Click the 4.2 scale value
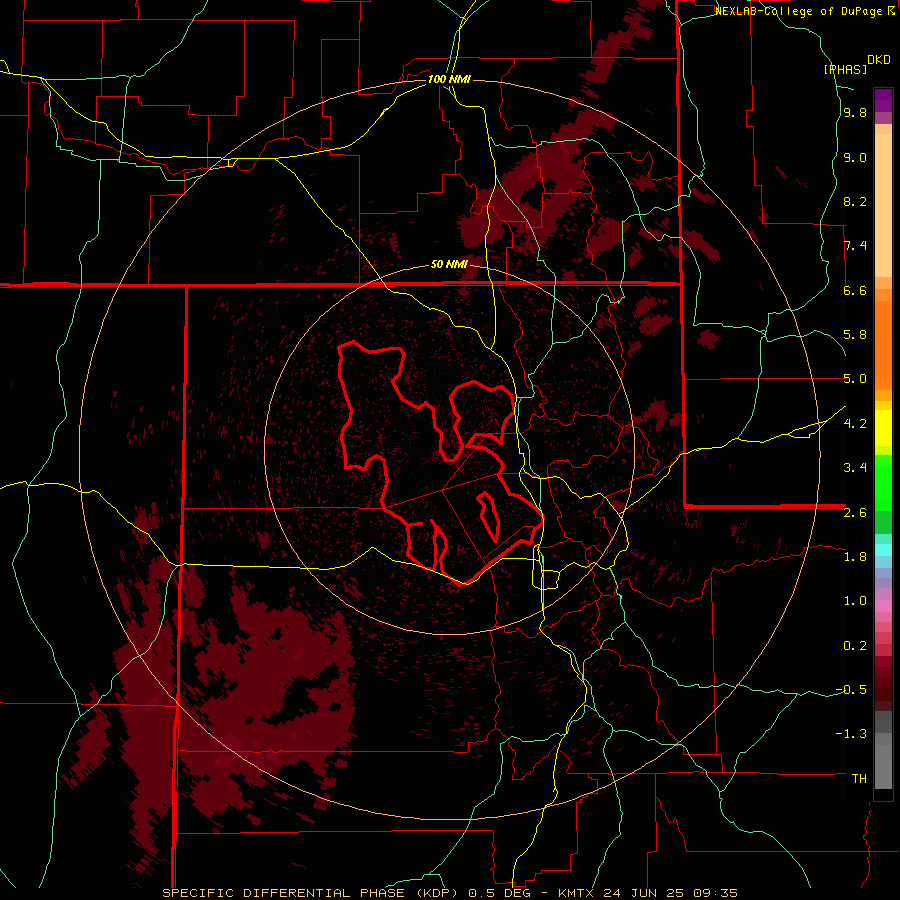The height and width of the screenshot is (900, 900). [x=855, y=424]
